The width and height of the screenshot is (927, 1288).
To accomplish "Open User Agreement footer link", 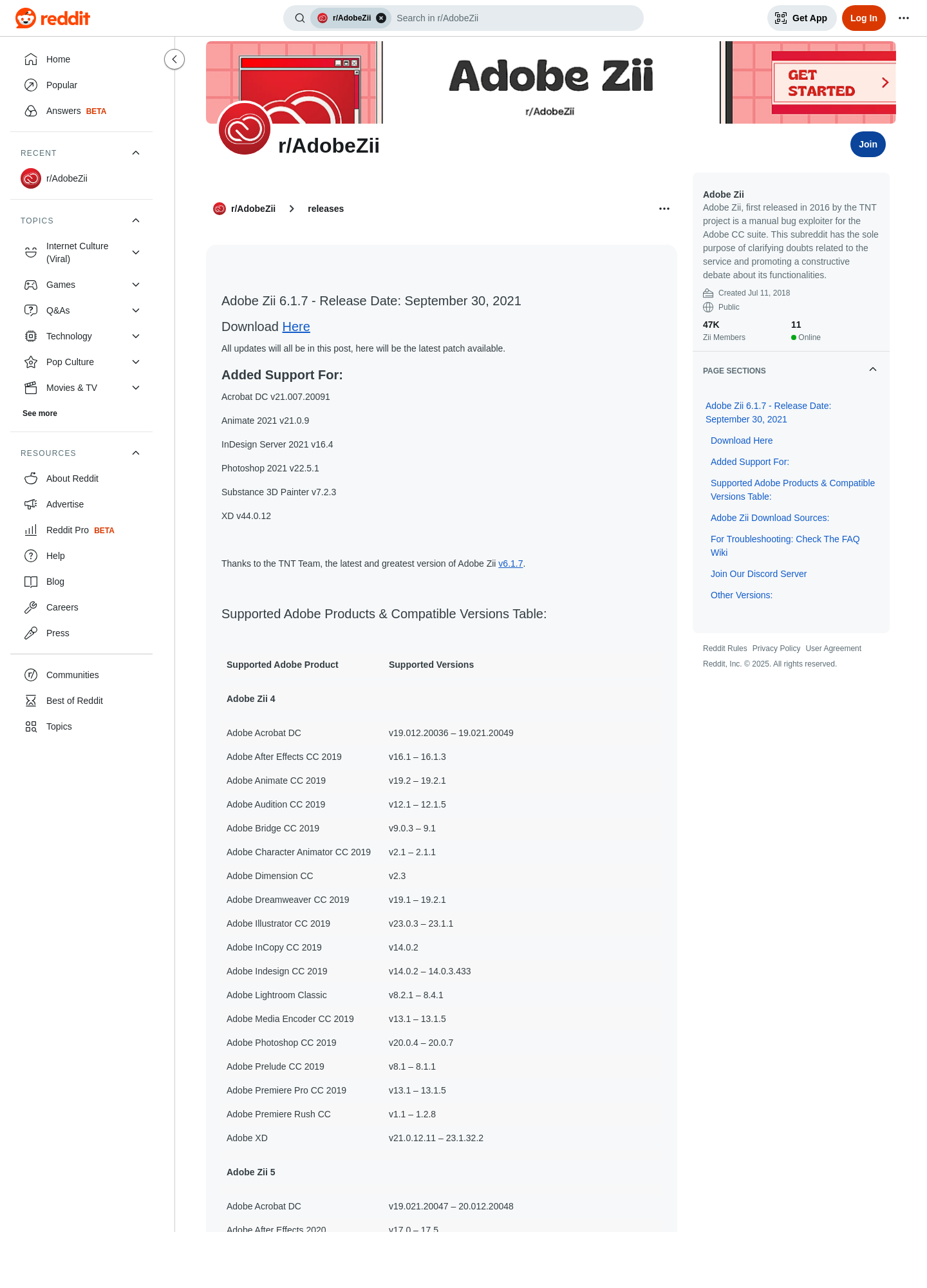I will coord(833,649).
